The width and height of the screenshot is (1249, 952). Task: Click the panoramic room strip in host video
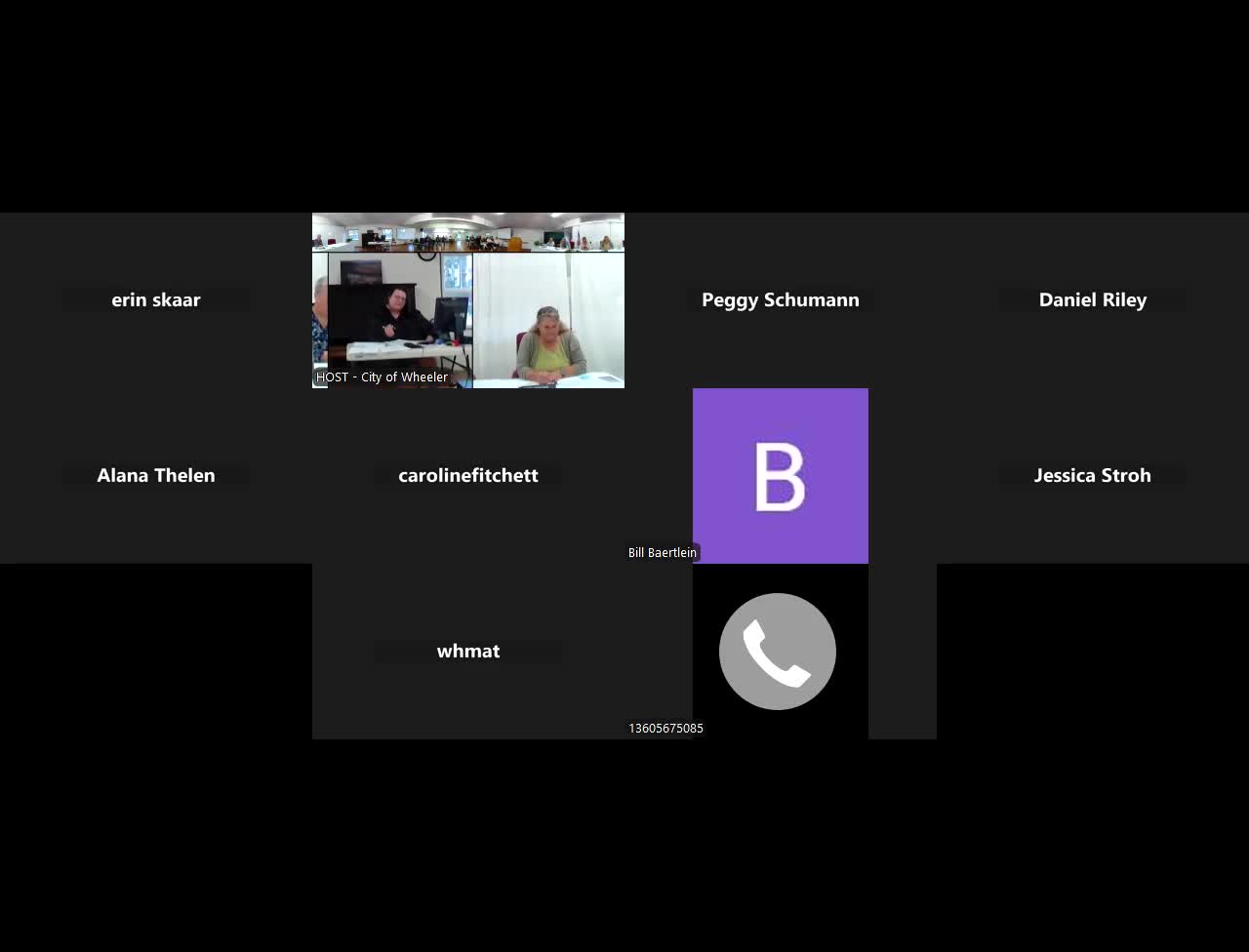click(x=467, y=234)
